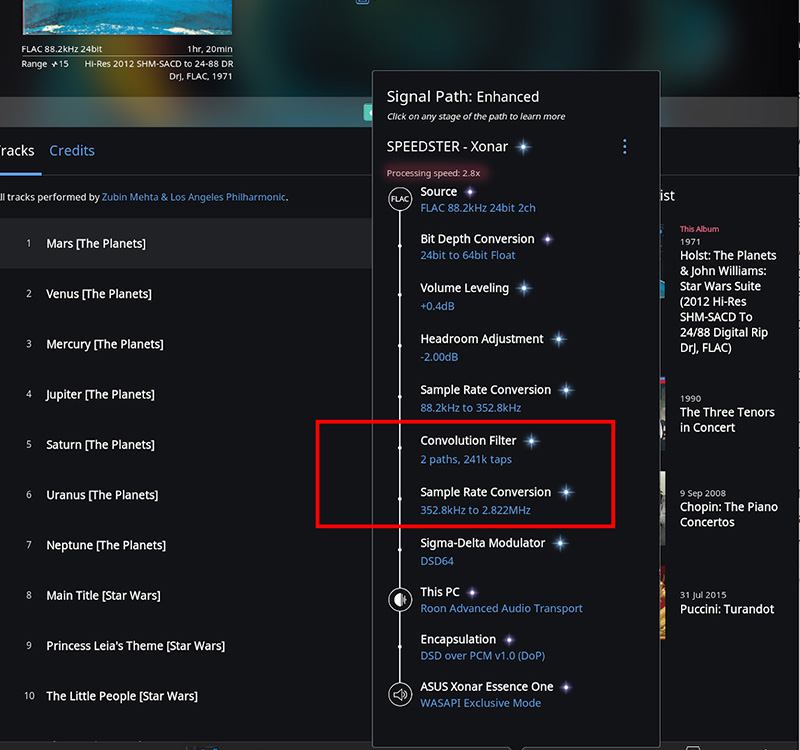This screenshot has width=800, height=750.
Task: Click the '-2.00dB' headroom value
Action: coord(439,357)
